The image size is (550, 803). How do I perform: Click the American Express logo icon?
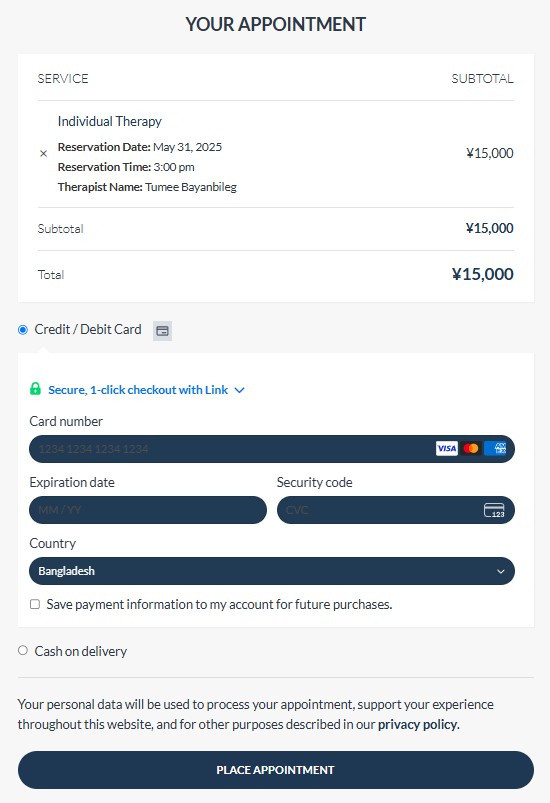pos(495,449)
